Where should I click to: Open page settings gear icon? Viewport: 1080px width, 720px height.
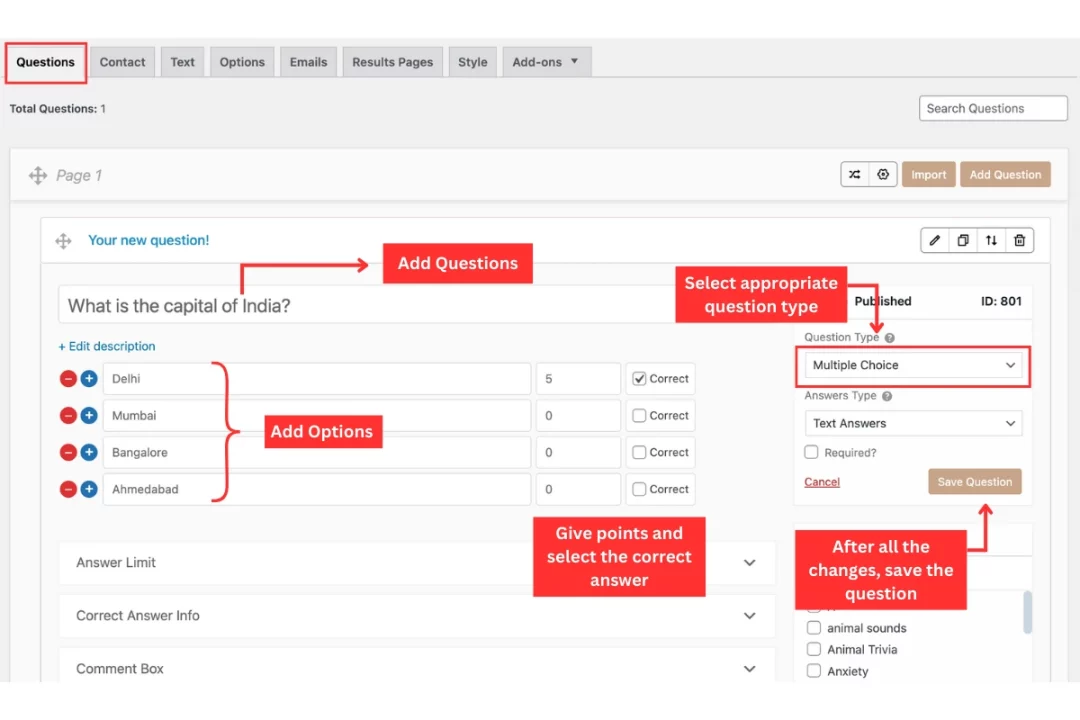(882, 175)
